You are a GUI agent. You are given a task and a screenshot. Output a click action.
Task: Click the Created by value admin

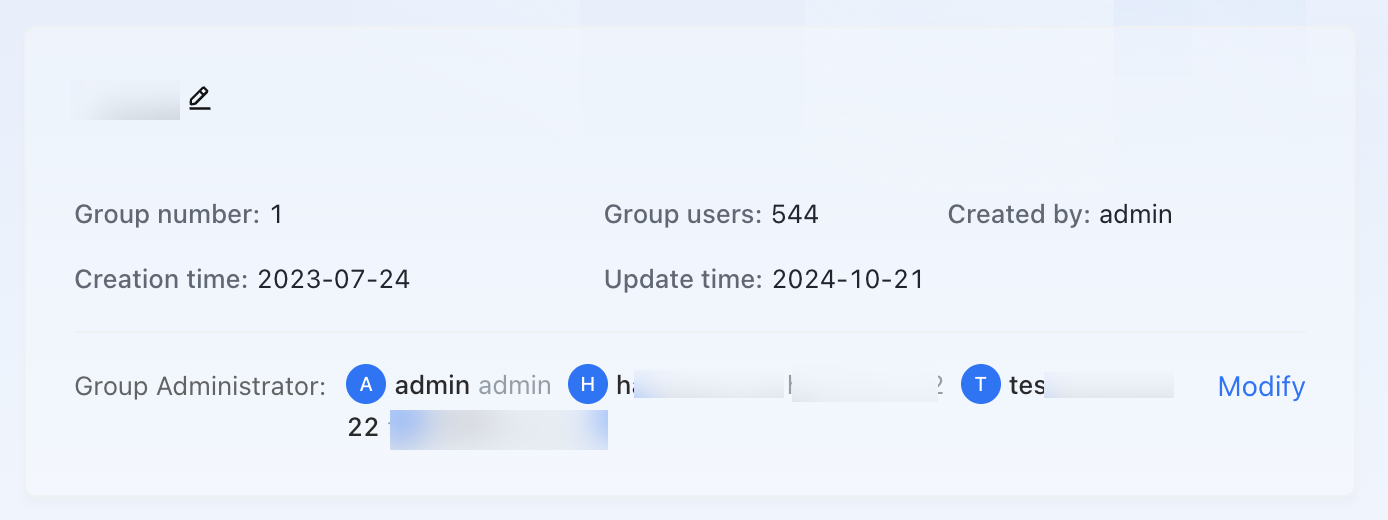1136,214
